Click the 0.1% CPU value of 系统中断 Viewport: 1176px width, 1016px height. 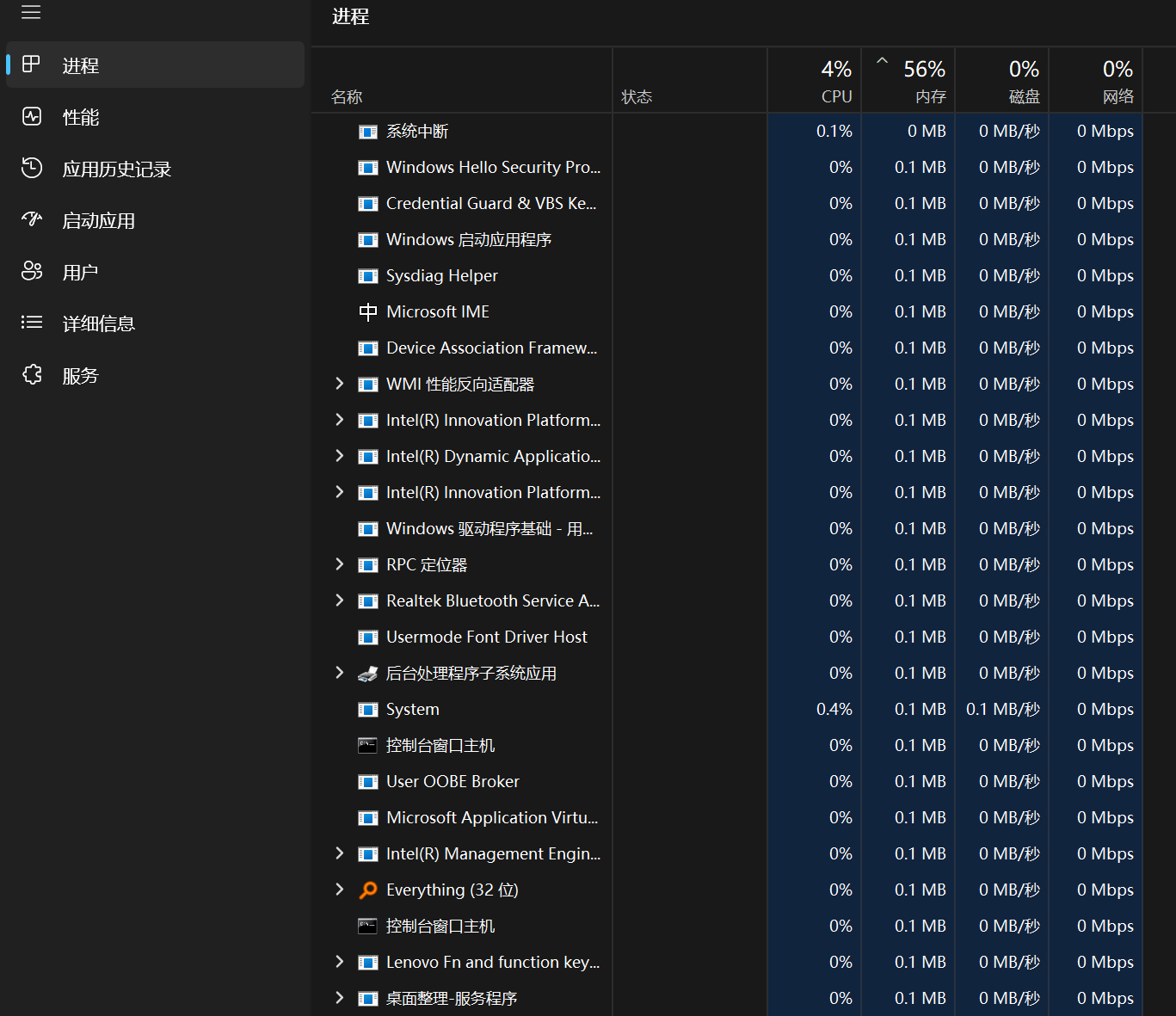point(834,132)
